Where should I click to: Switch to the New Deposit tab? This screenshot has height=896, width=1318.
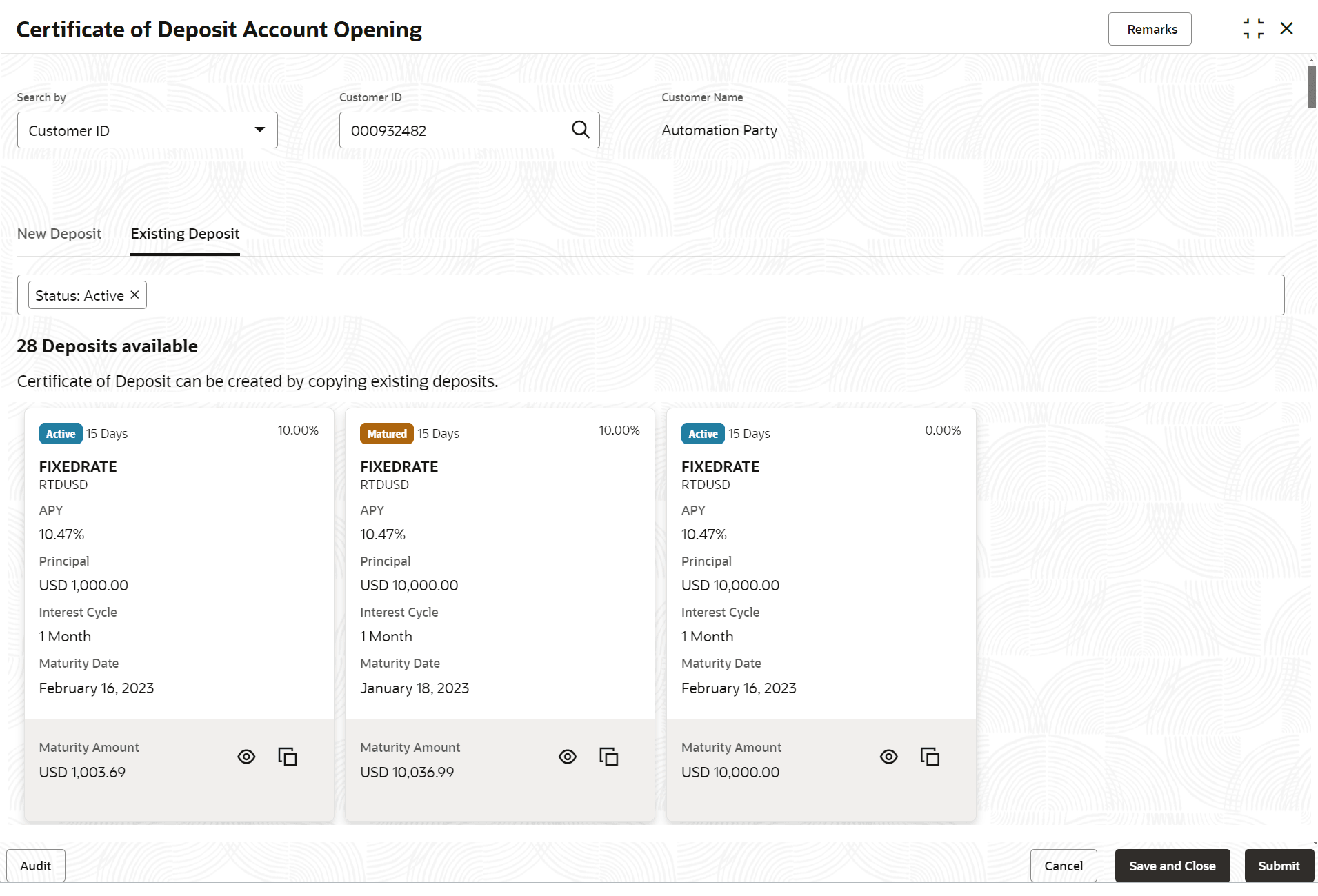coord(59,234)
